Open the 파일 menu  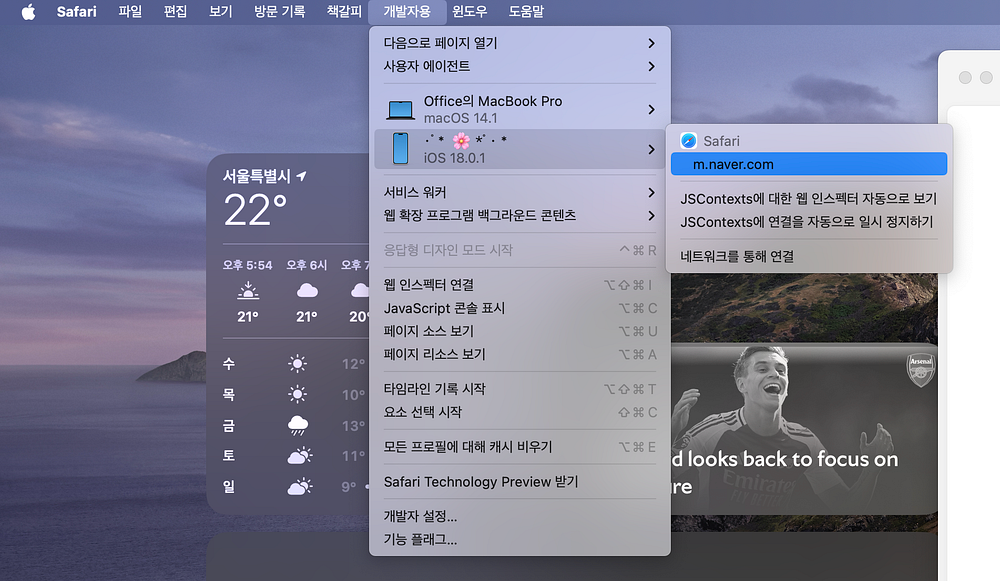click(130, 11)
